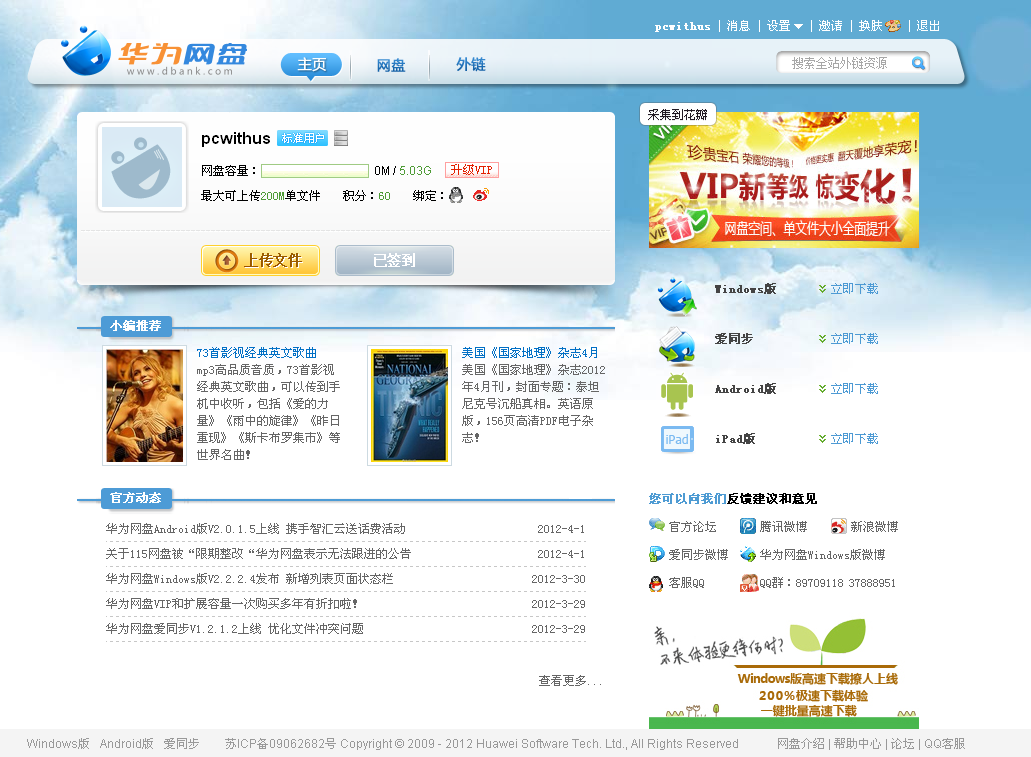
Task: Focus the 搜索全站外链资源 search field
Action: [844, 63]
